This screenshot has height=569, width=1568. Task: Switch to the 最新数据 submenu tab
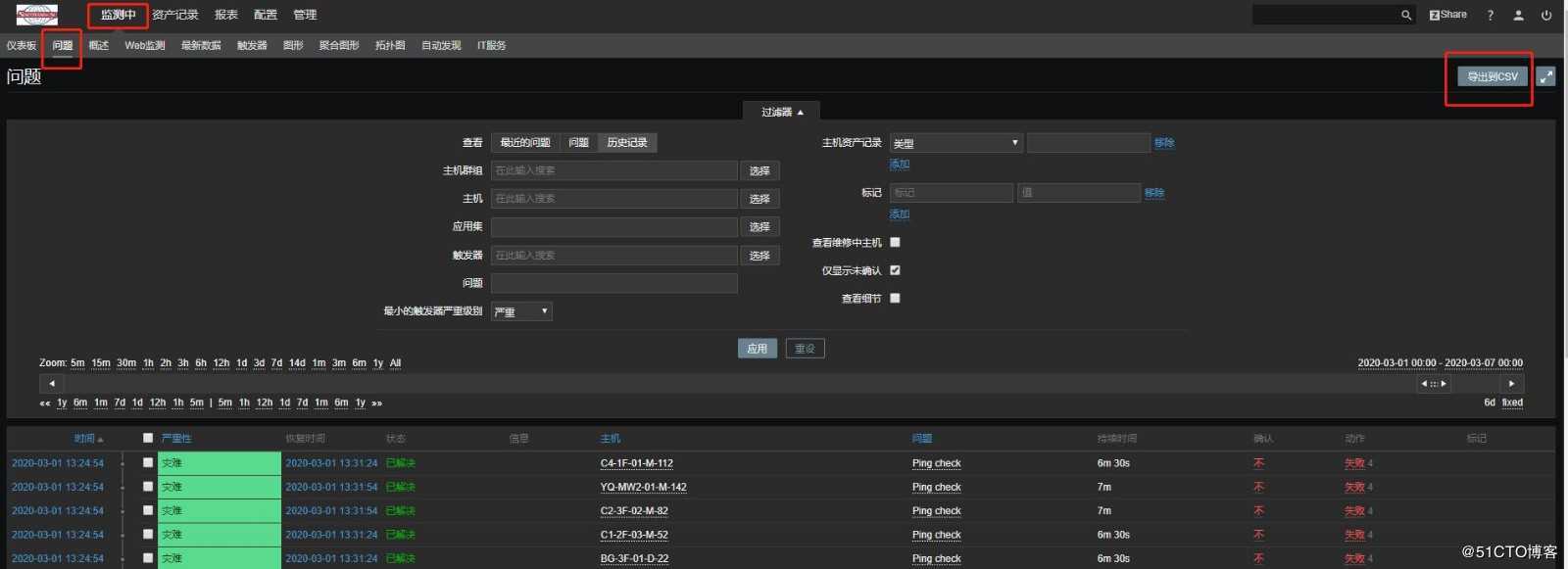coord(201,45)
